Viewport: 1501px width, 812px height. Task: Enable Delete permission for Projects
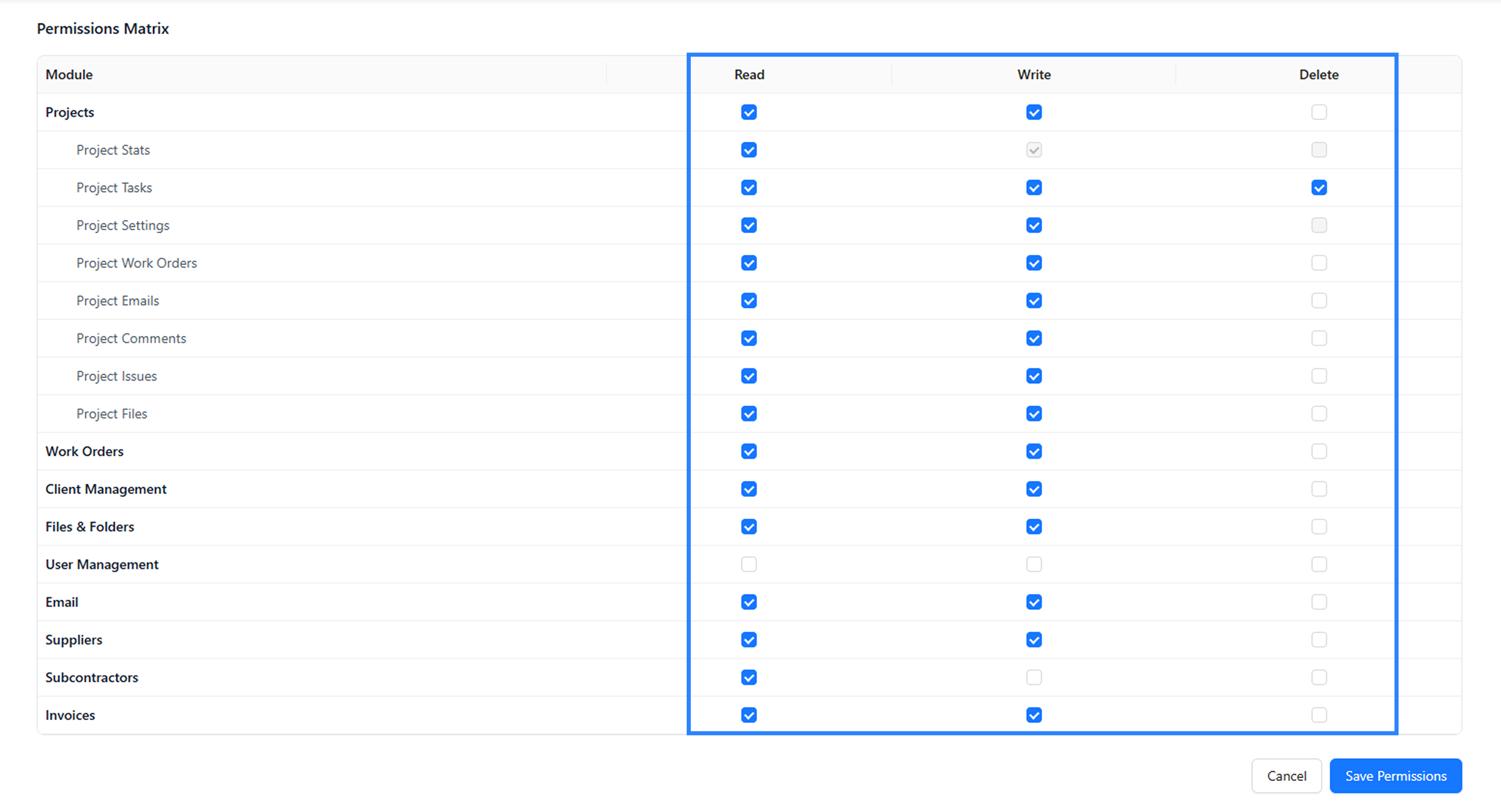1319,112
